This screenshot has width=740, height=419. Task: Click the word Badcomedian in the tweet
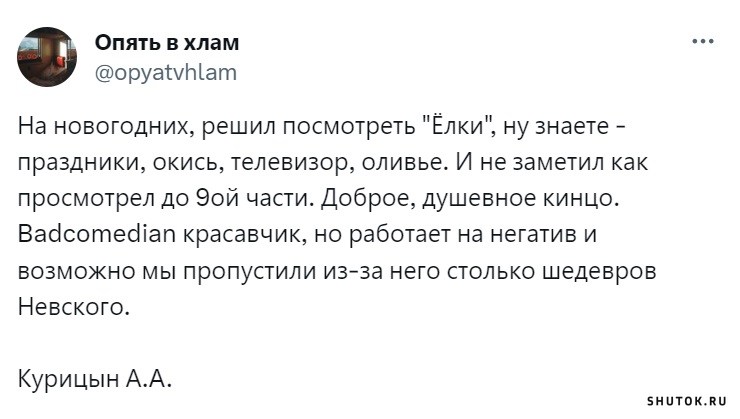point(97,234)
